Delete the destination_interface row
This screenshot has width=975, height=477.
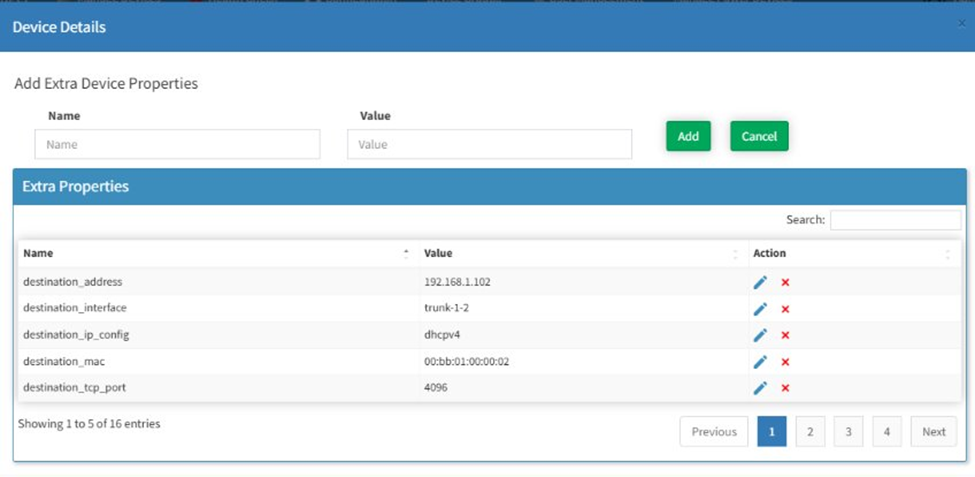[x=785, y=309]
